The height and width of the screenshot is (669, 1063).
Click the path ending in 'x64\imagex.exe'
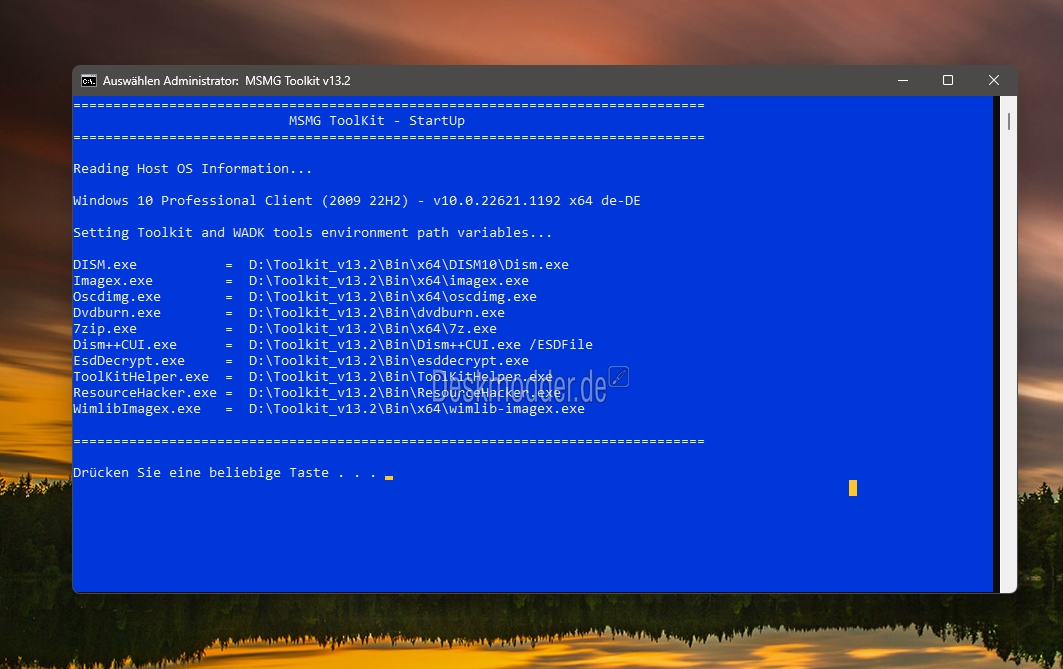[x=388, y=281]
